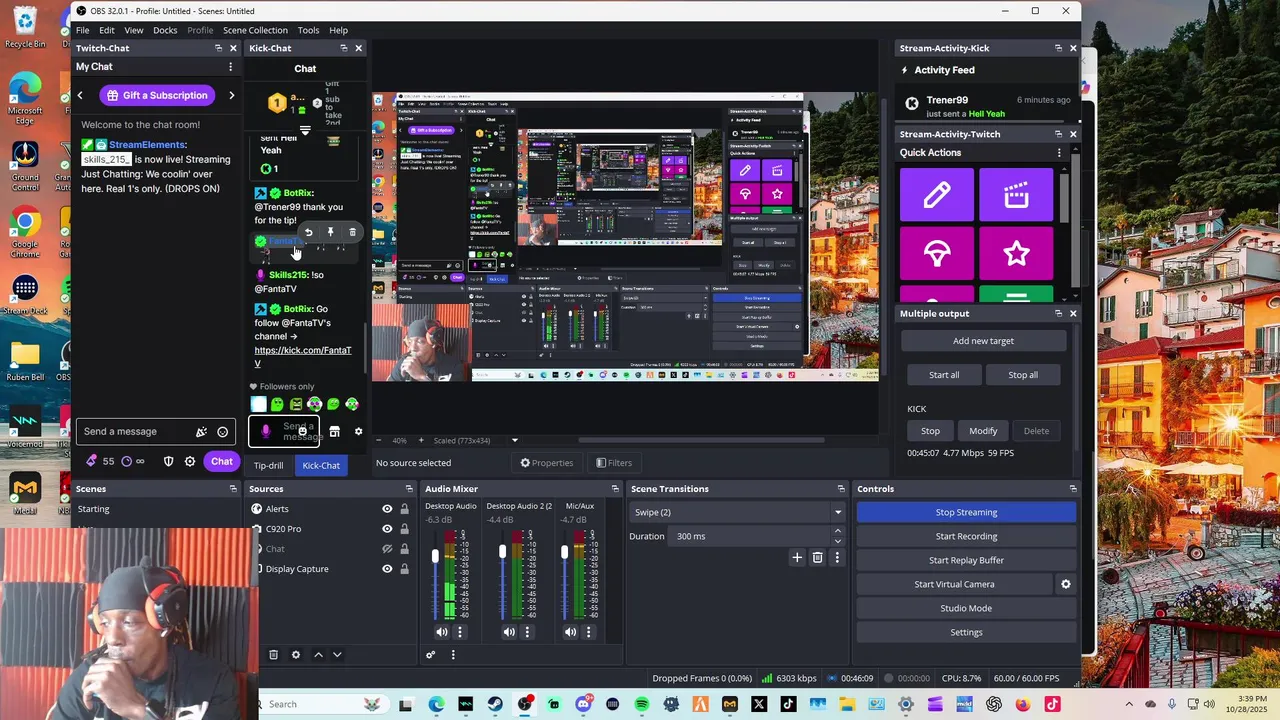Open scene transition three-dot menu
The image size is (1280, 720).
837,558
